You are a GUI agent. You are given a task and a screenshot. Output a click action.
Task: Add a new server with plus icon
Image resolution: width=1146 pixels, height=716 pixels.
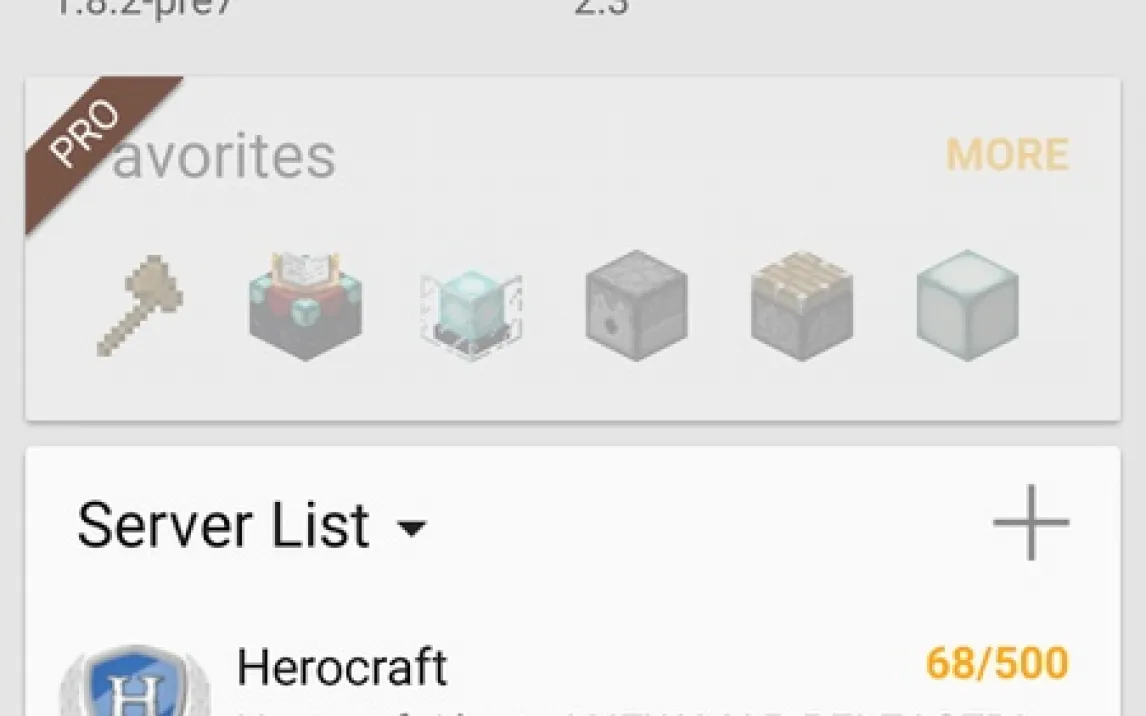point(1031,522)
